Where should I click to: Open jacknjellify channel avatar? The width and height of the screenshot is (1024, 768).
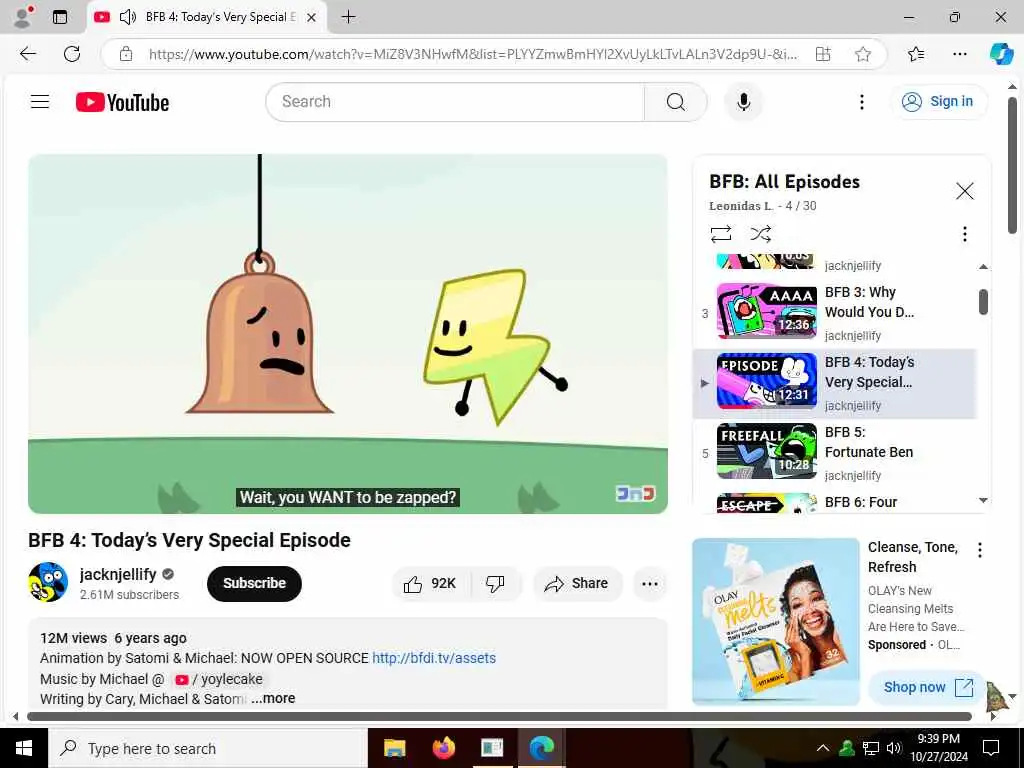[48, 582]
